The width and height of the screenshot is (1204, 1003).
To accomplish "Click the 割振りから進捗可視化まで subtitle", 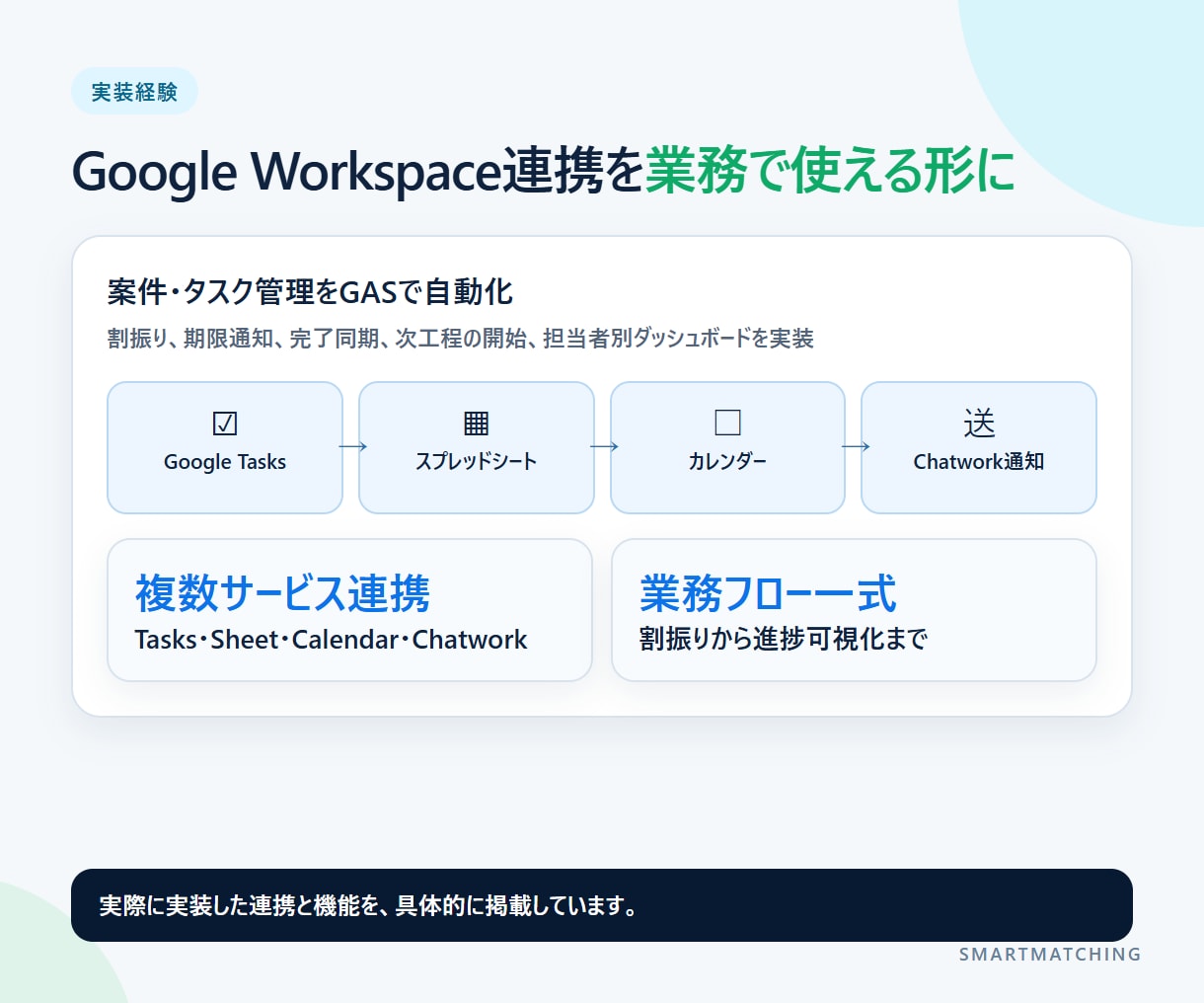I will coord(784,639).
